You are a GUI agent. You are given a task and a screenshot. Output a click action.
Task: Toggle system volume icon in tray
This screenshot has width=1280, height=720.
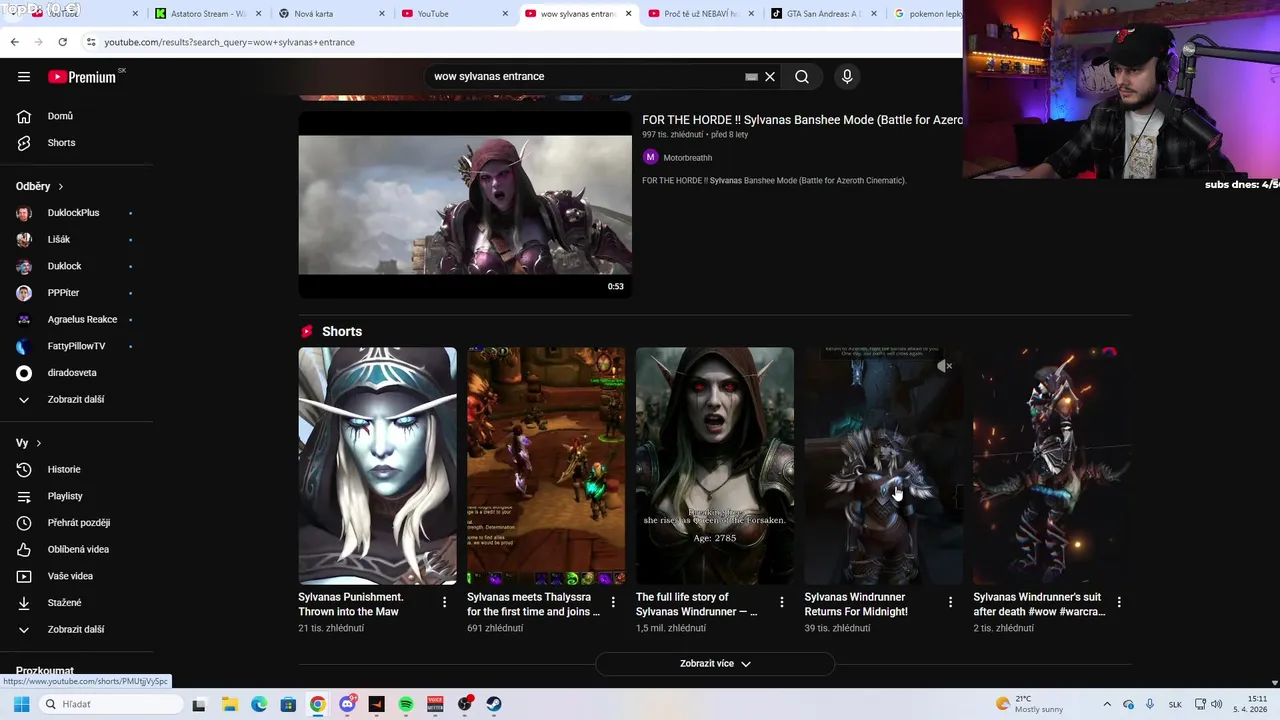pos(1217,704)
